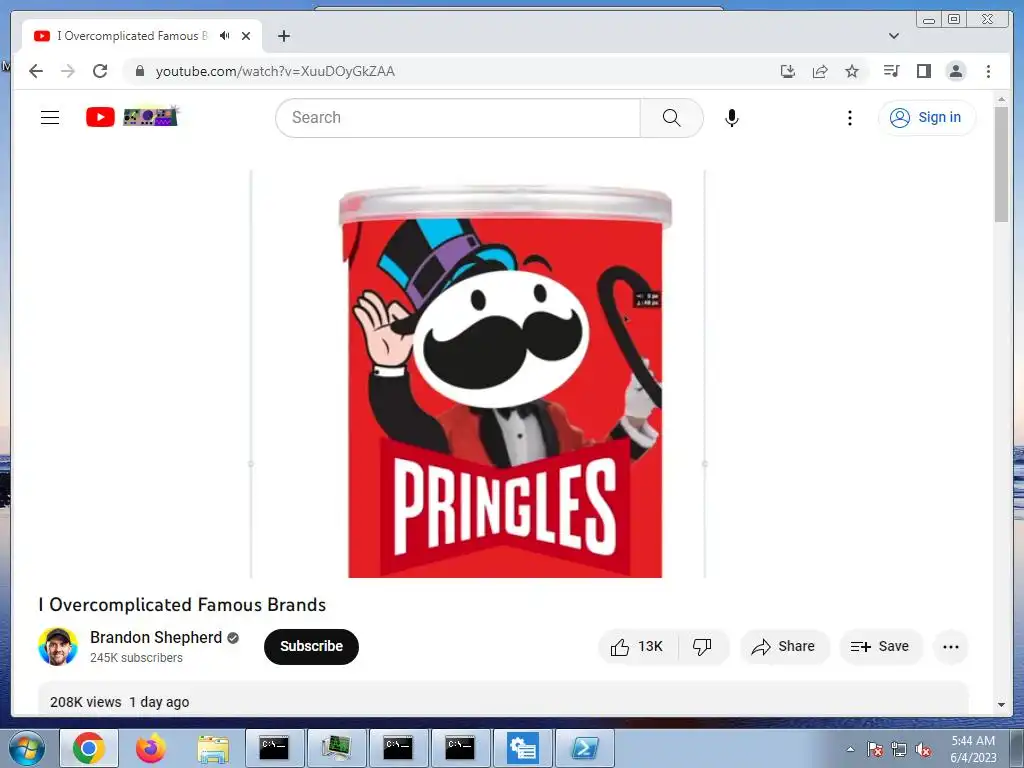Screen dimensions: 1024x768
Task: Subscribe to Brandon Shepherd
Action: tap(312, 647)
